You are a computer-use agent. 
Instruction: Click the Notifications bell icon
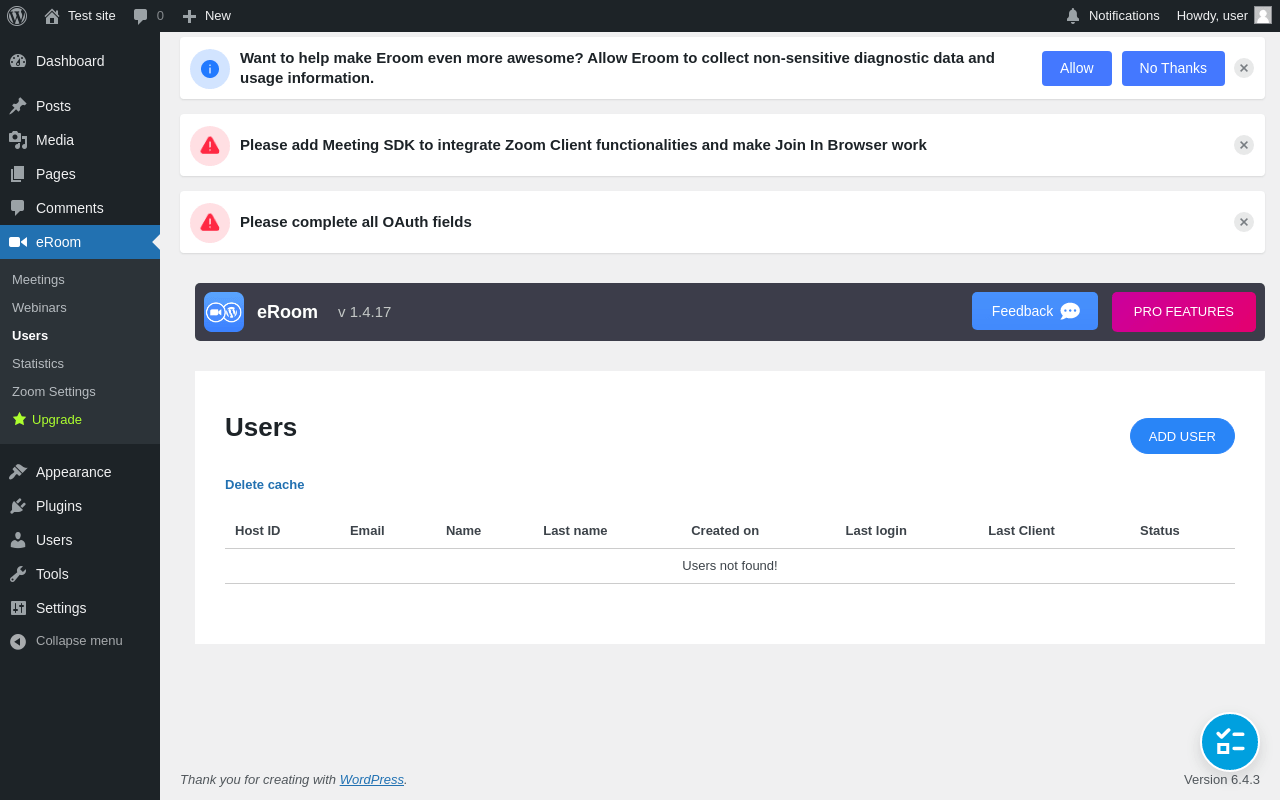1073,16
